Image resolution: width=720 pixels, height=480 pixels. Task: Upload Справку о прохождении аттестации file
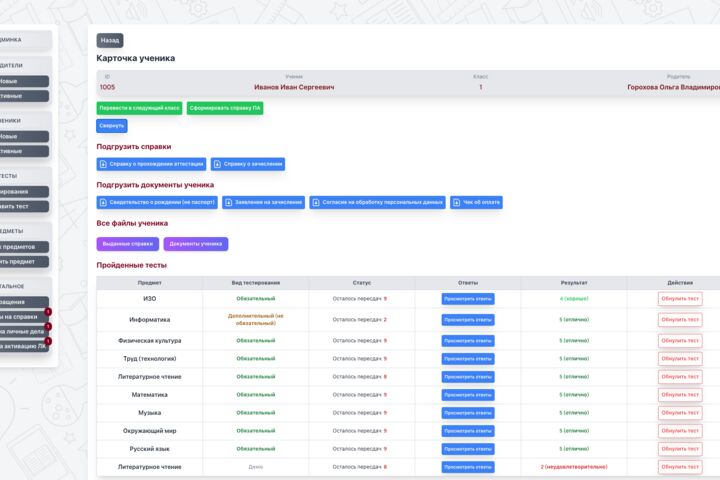click(151, 164)
